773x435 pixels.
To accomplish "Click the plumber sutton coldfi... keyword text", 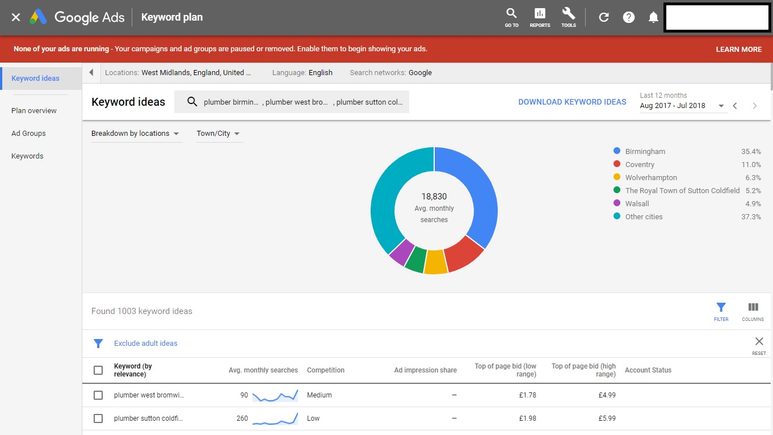I will pos(148,418).
